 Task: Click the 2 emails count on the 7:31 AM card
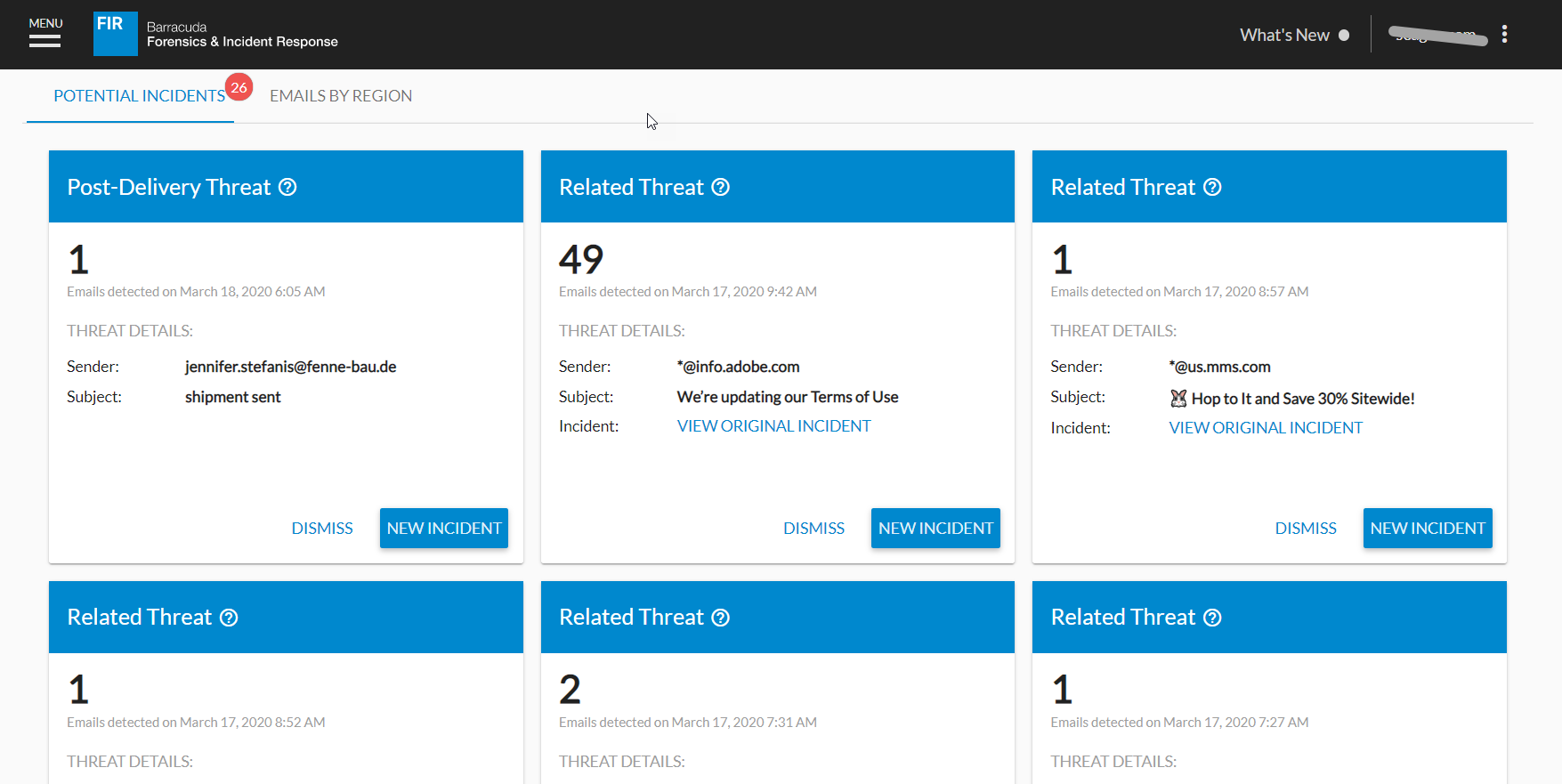click(x=570, y=690)
